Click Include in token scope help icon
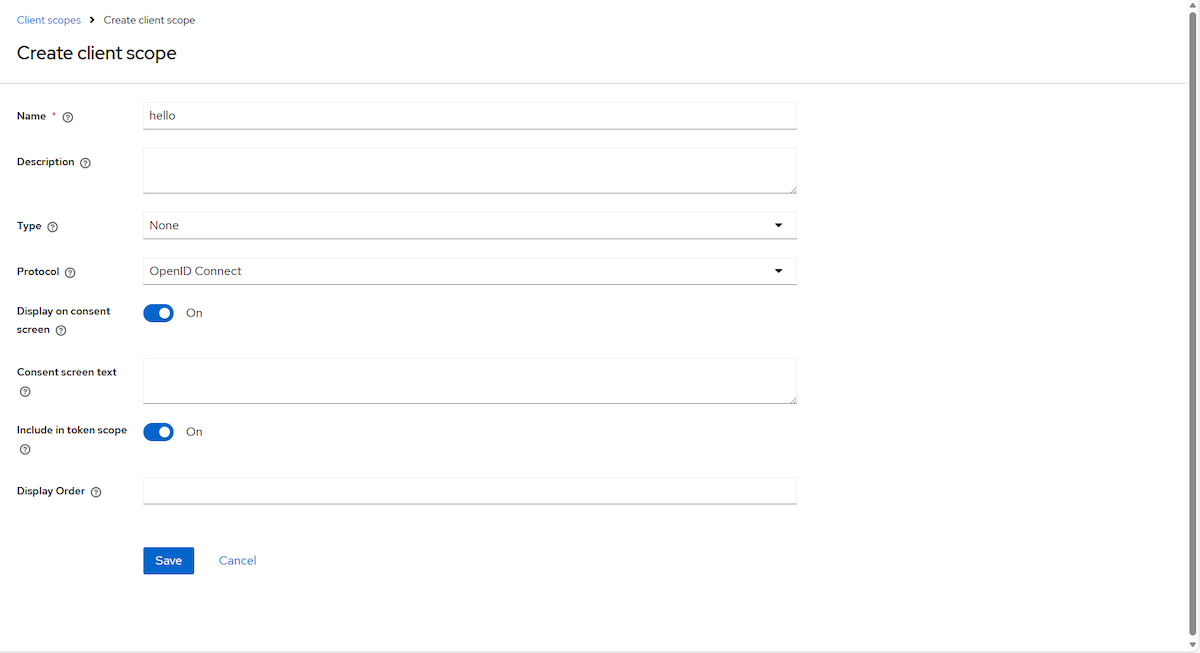The height and width of the screenshot is (653, 1200). tap(25, 449)
